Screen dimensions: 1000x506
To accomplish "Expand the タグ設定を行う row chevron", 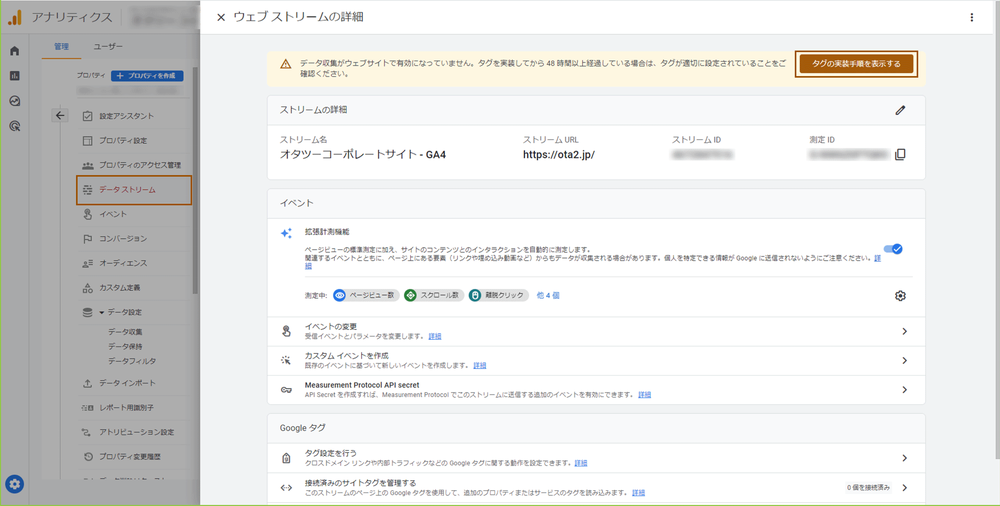I will [x=904, y=458].
